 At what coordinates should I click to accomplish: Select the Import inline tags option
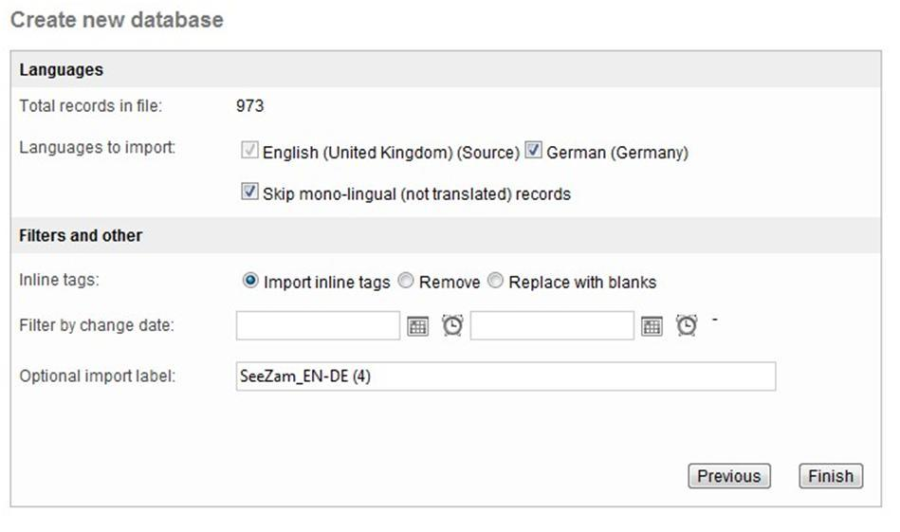[251, 282]
